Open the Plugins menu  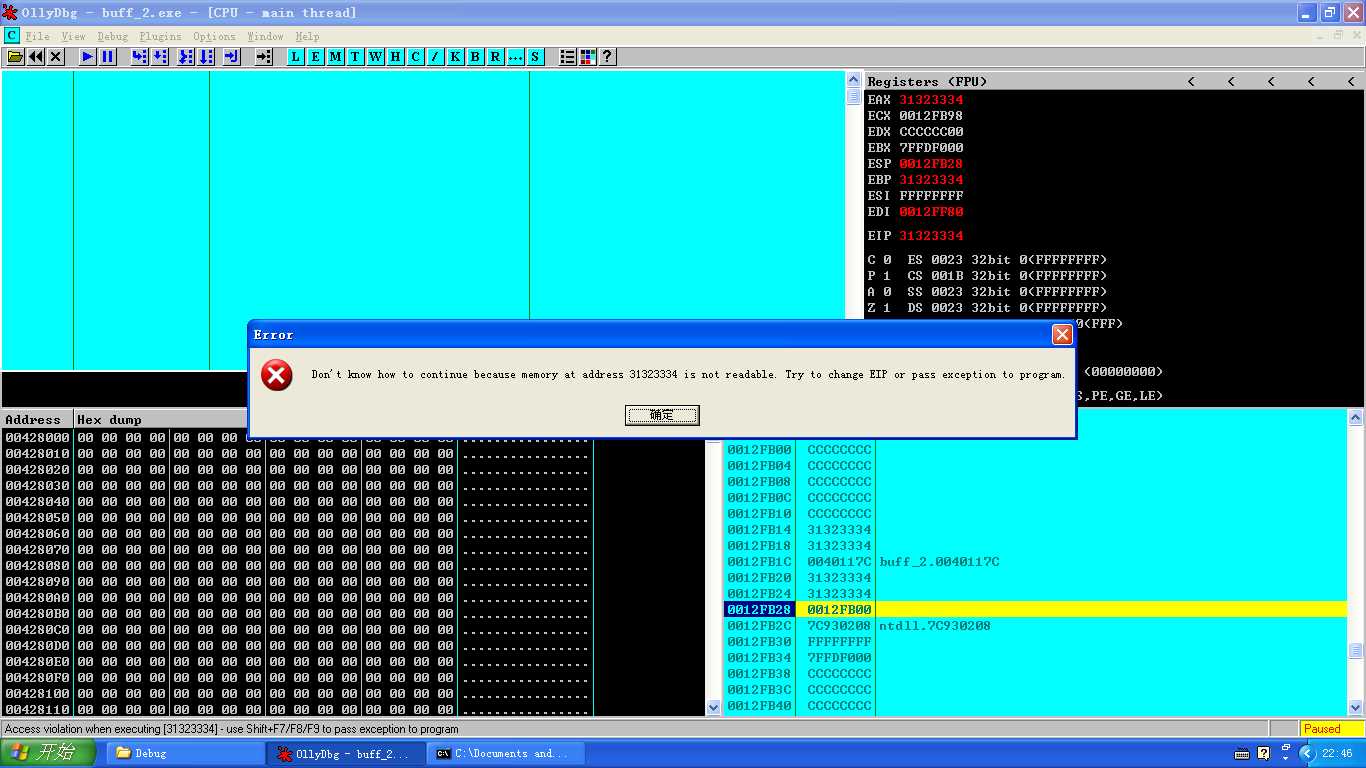point(160,36)
